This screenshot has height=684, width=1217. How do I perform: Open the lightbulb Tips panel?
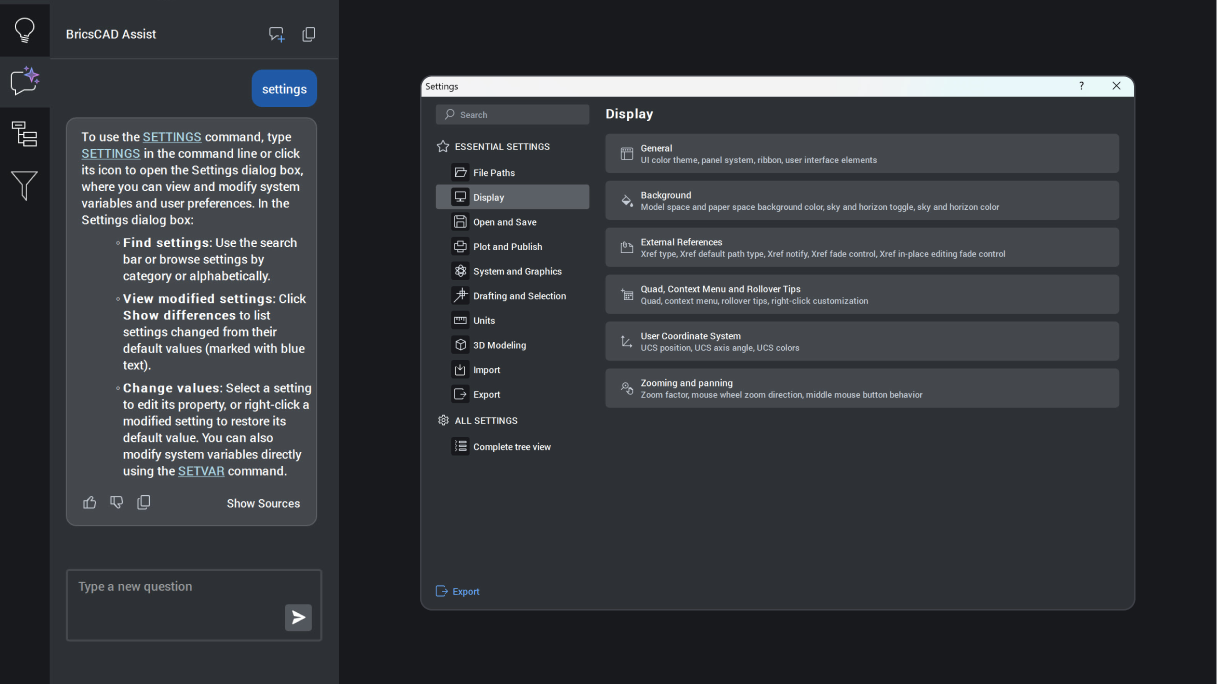[x=24, y=30]
